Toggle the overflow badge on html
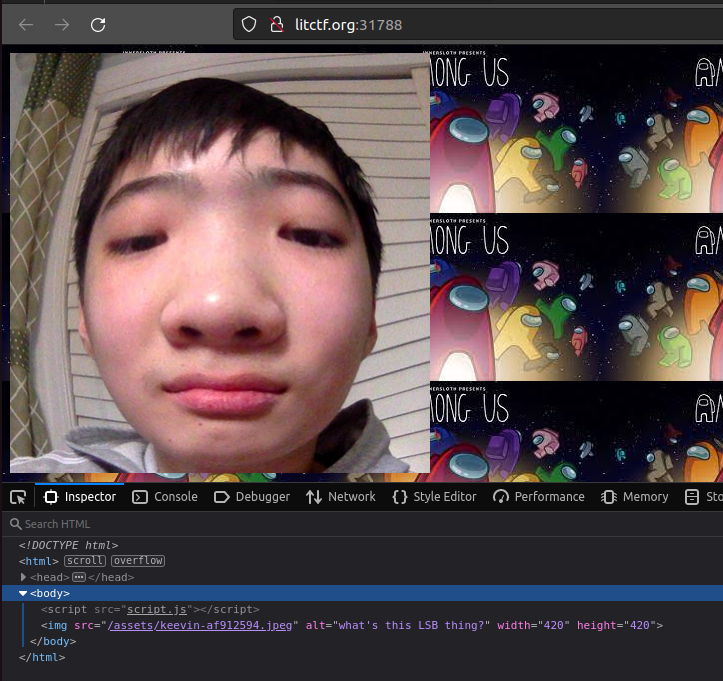Viewport: 723px width, 681px height. click(x=138, y=561)
